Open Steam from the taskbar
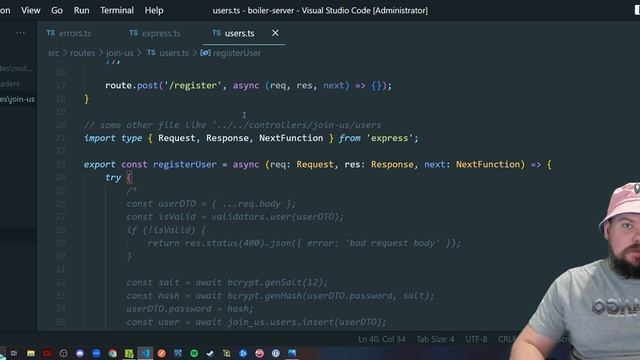The width and height of the screenshot is (640, 360). click(x=210, y=353)
